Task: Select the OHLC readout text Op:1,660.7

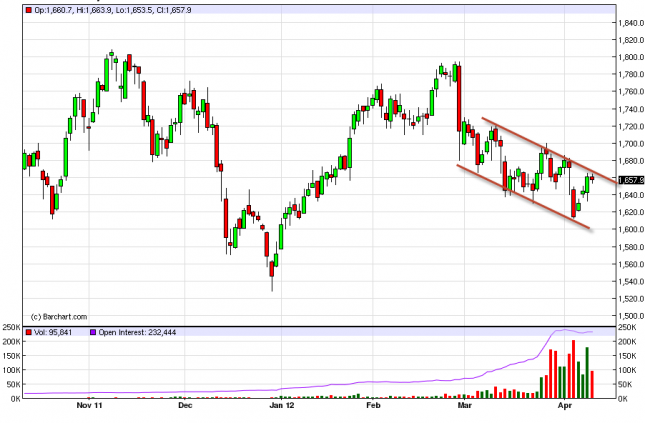Action: pyautogui.click(x=54, y=10)
